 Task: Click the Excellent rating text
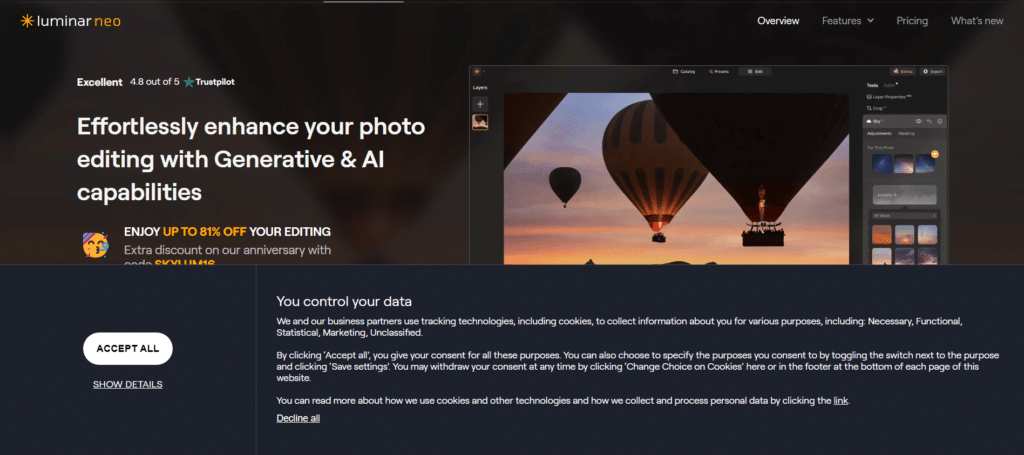coord(99,82)
